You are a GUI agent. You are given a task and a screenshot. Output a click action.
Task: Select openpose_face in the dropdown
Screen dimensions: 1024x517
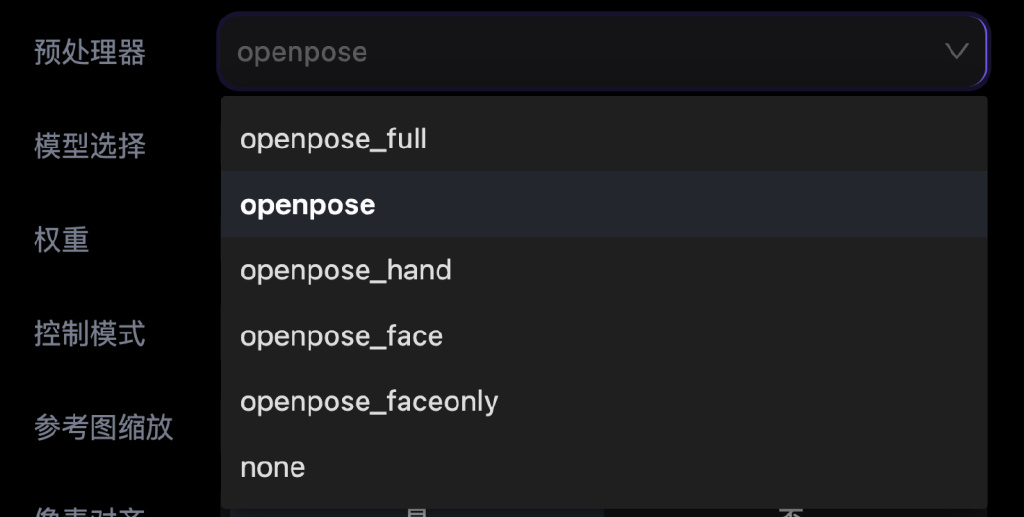[x=603, y=336]
